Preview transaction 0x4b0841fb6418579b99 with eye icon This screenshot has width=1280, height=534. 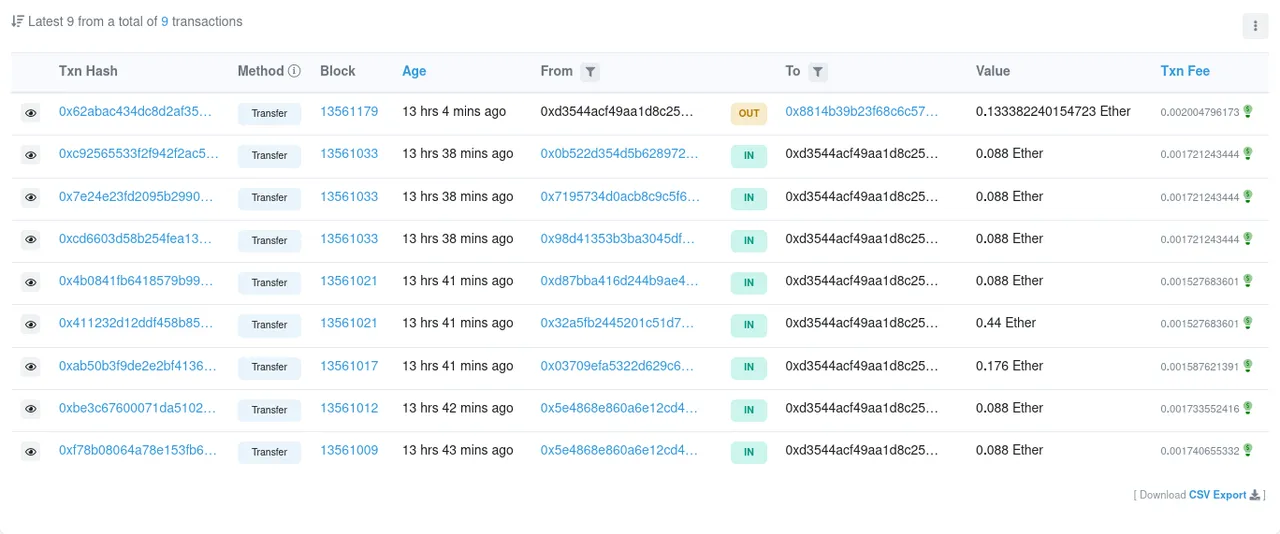pyautogui.click(x=31, y=282)
